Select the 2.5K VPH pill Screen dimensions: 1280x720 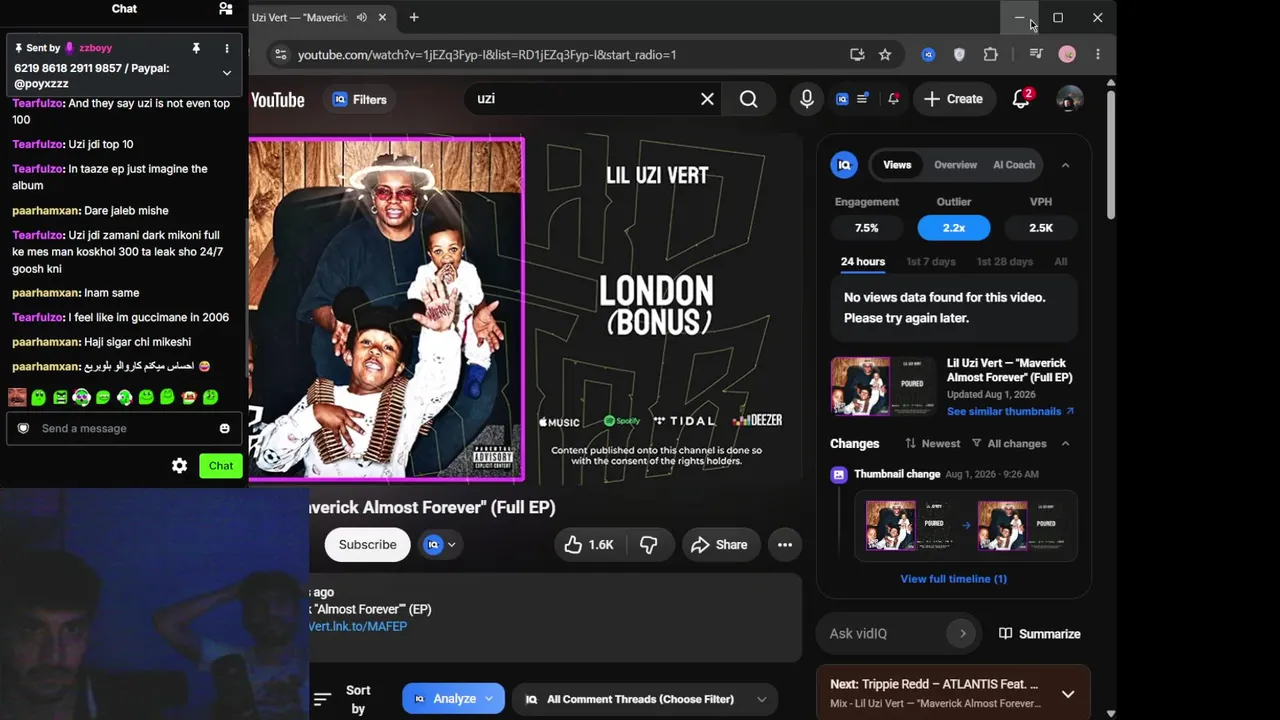1041,228
